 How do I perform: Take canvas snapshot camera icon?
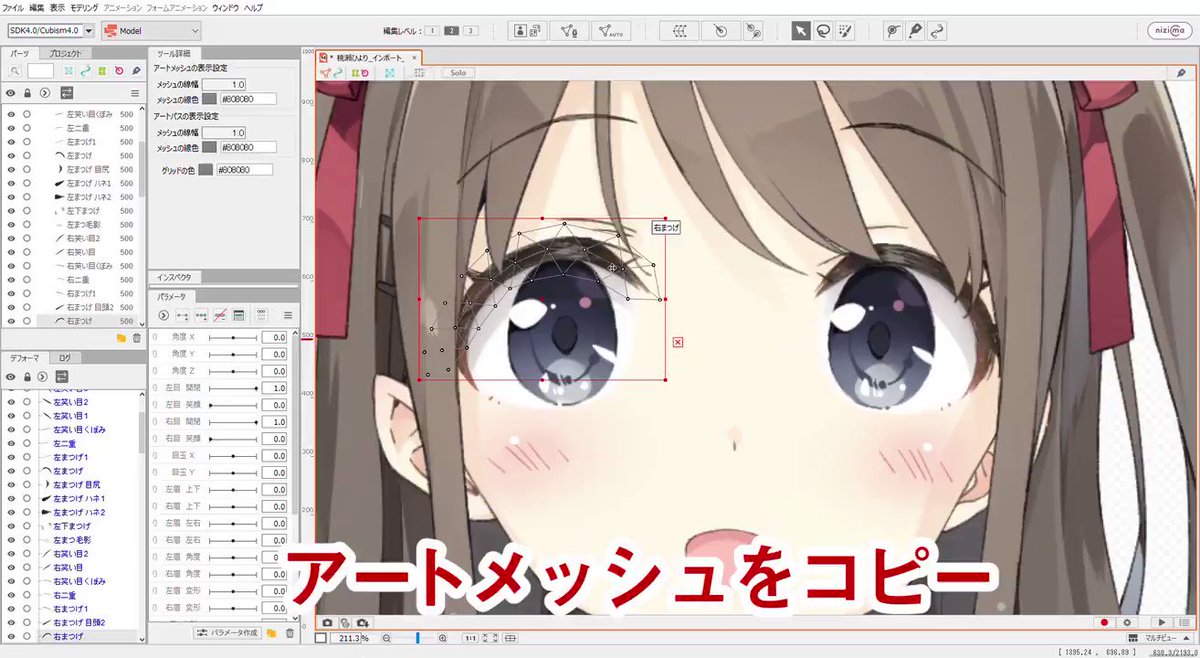[327, 622]
